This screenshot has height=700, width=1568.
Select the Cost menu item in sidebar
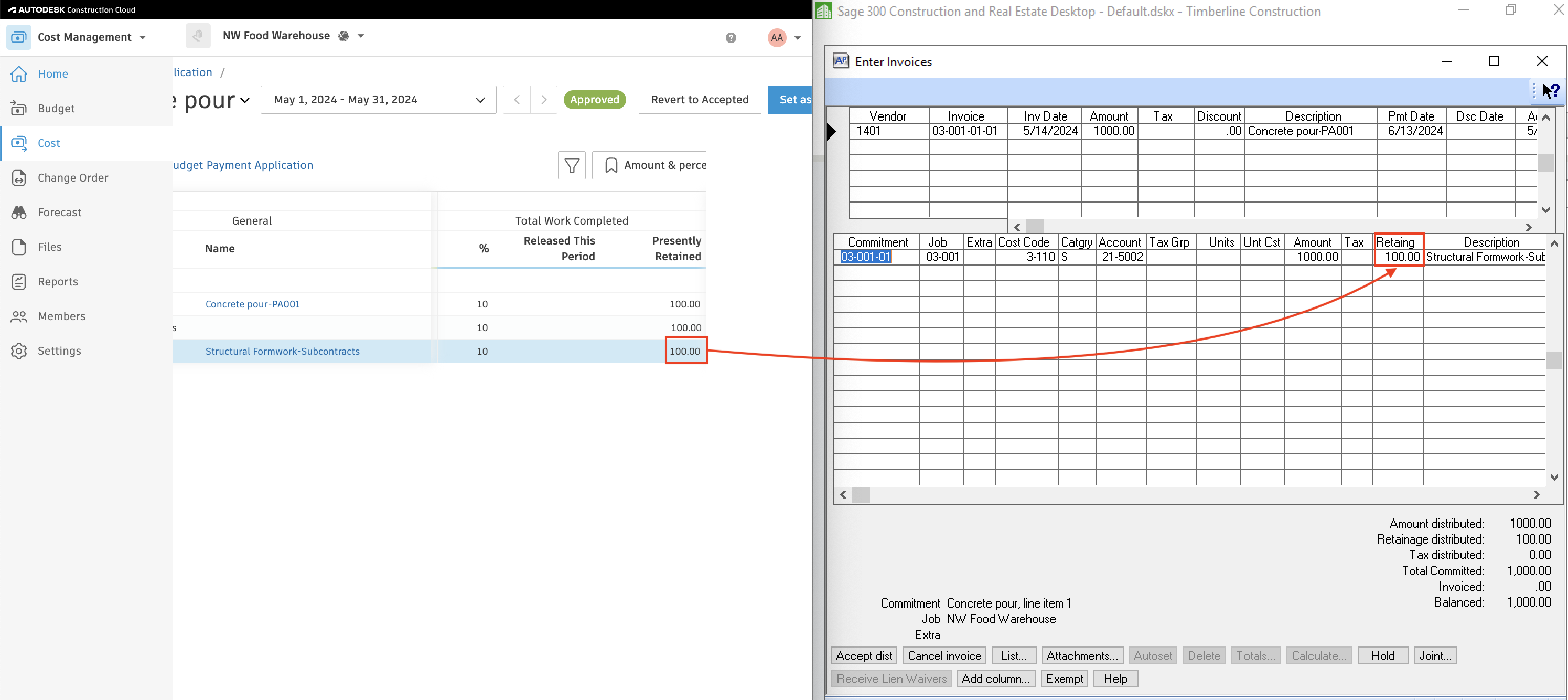(48, 143)
